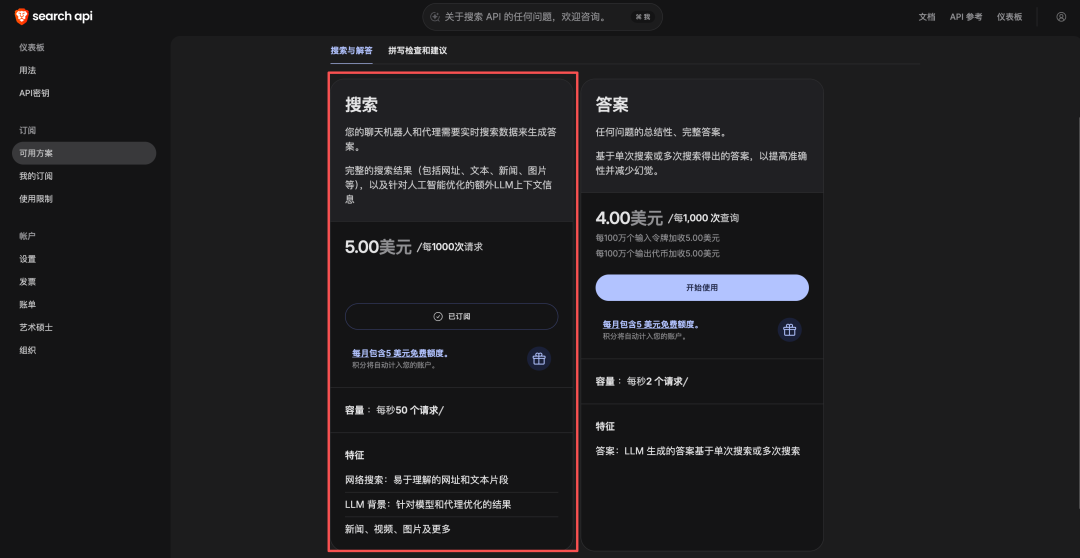
Task: Click 每100万个输入令牌加收5.00美元 text
Action: [x=658, y=238]
